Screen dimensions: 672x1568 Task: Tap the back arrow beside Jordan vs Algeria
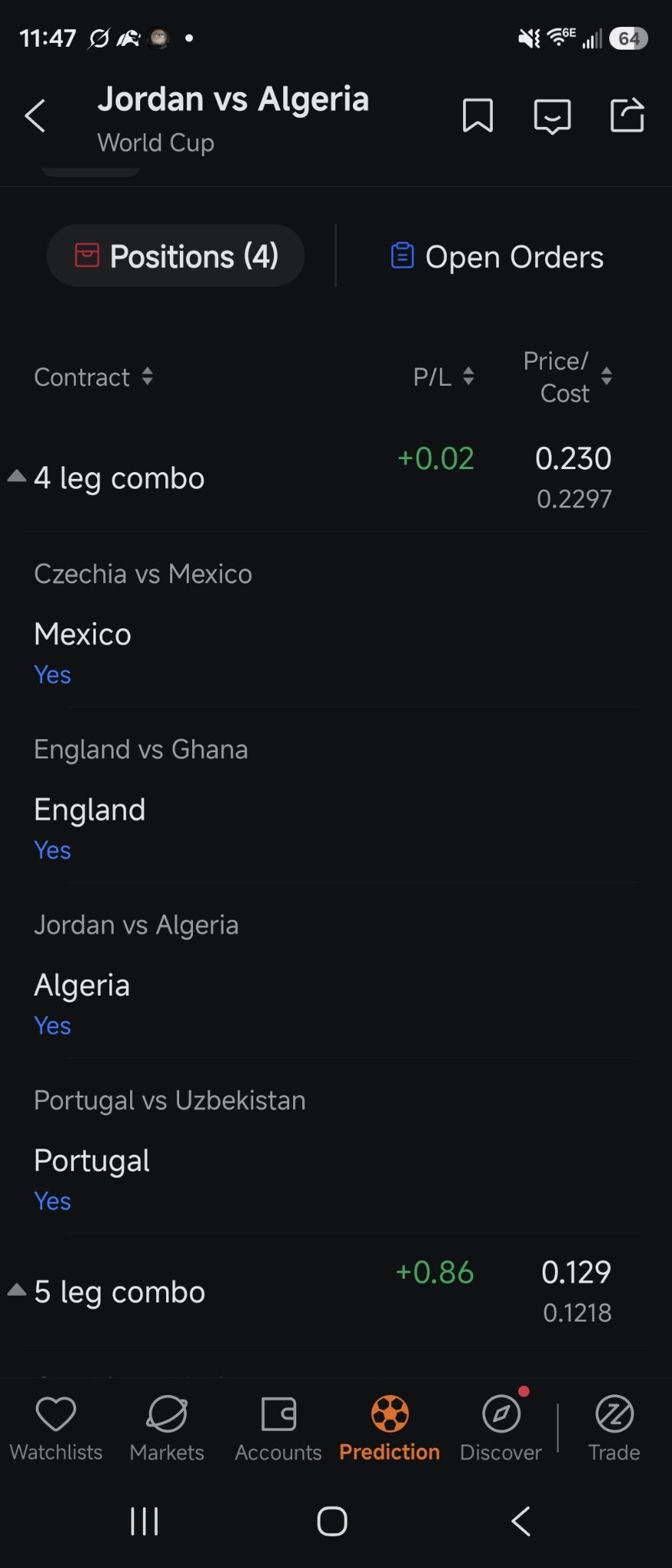coord(35,116)
